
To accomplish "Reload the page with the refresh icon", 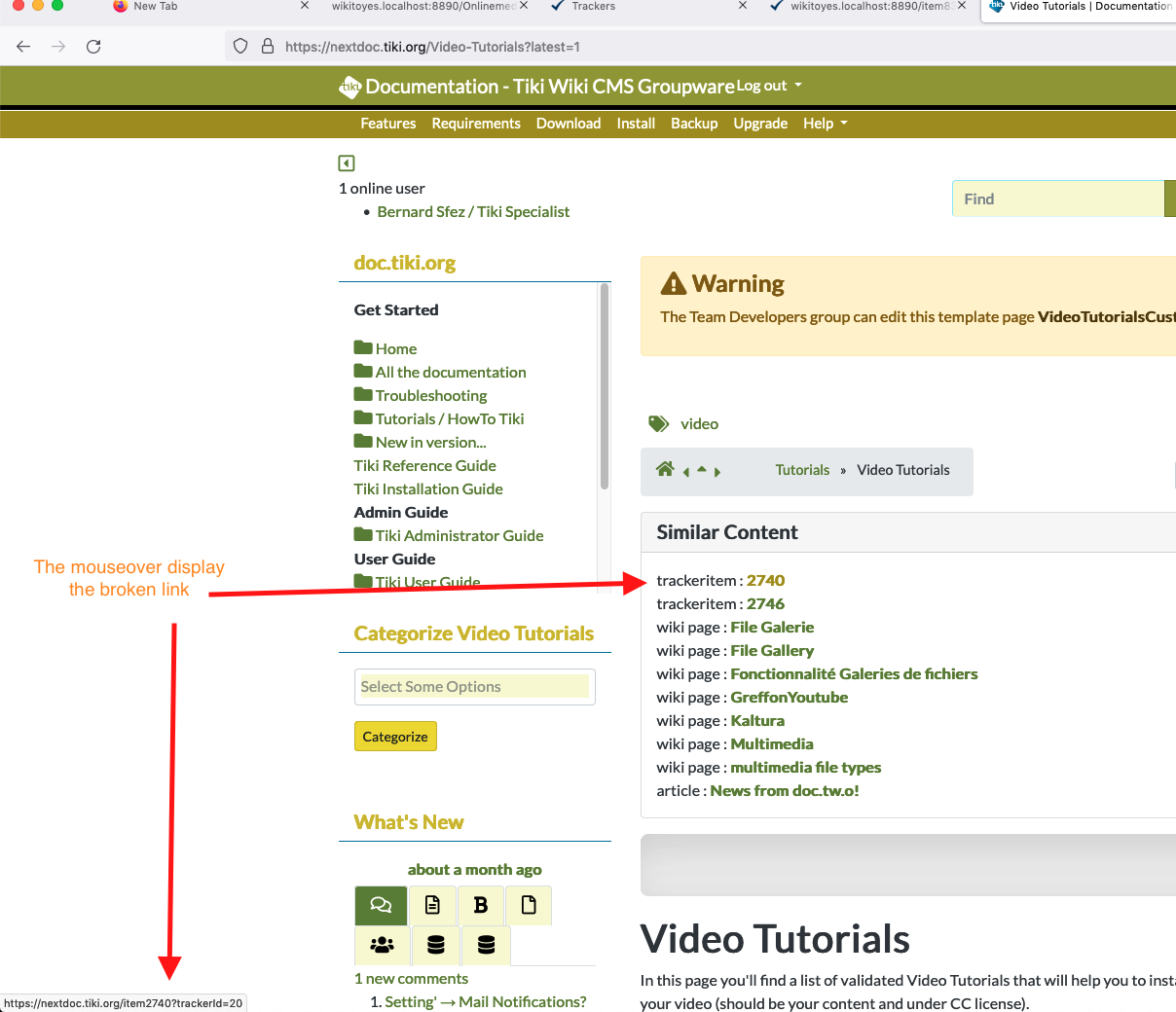I will click(93, 46).
